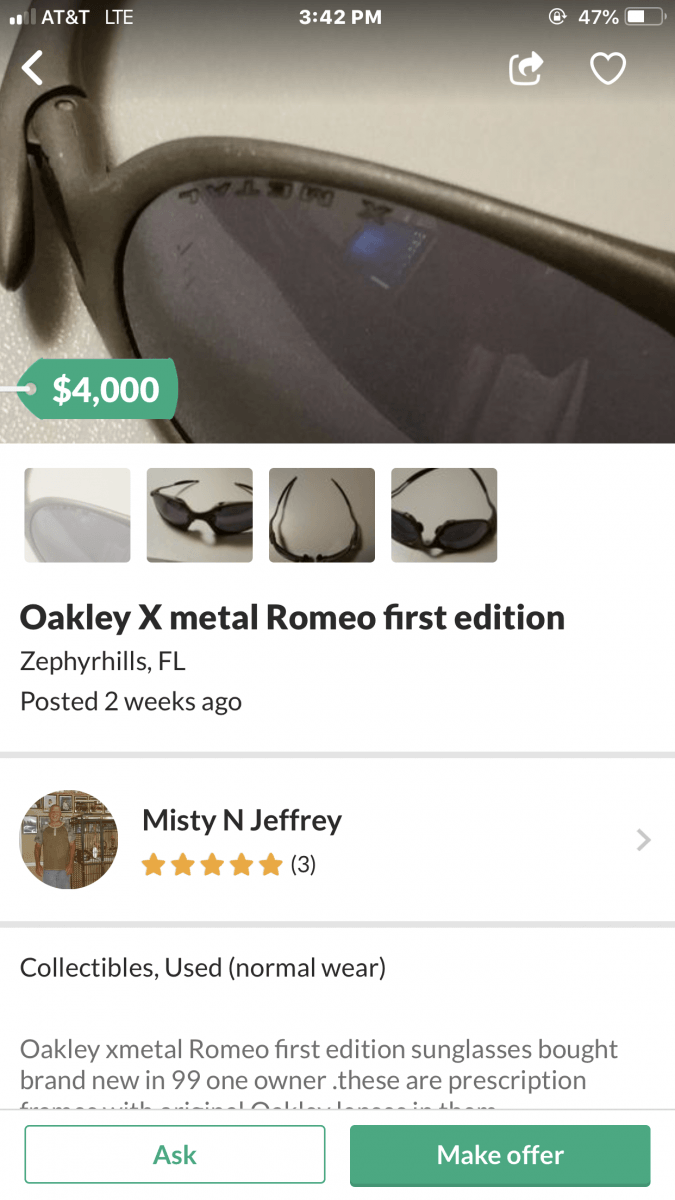Tap the battery indicator in status bar

click(645, 17)
